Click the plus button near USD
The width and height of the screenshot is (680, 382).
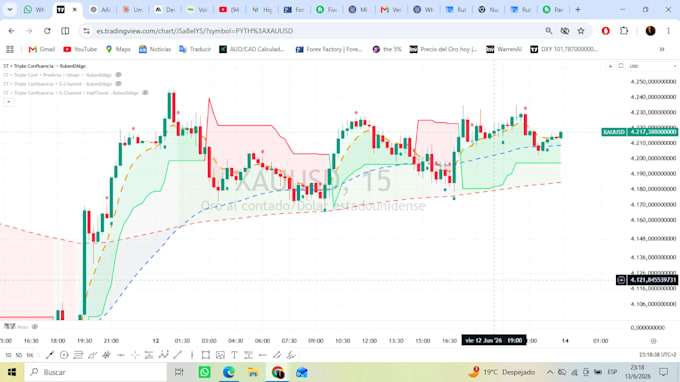point(610,66)
